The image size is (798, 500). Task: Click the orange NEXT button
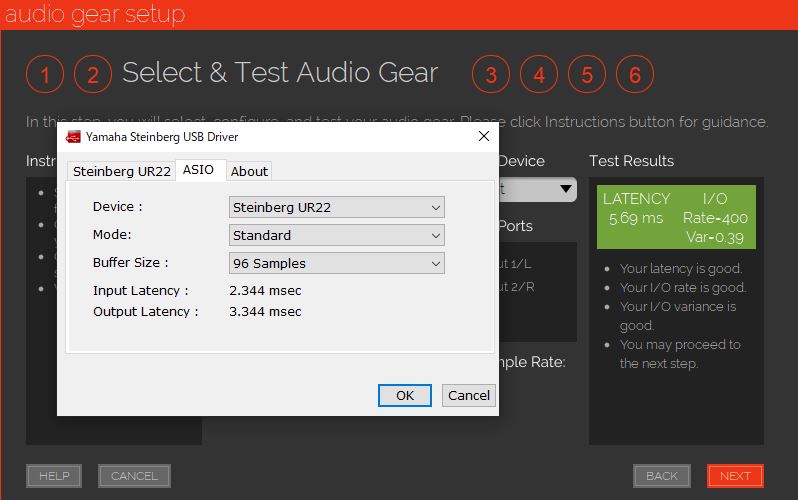(x=735, y=476)
